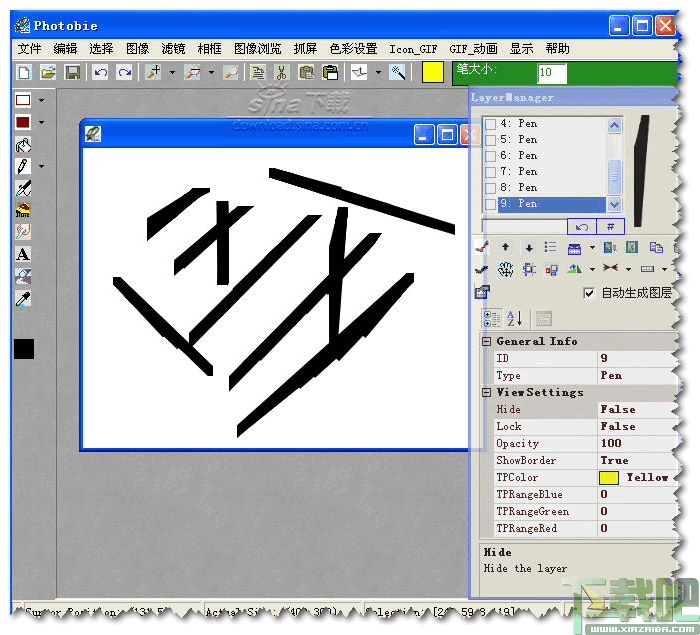Open the 编辑 menu
This screenshot has height=635, width=700.
pyautogui.click(x=66, y=49)
